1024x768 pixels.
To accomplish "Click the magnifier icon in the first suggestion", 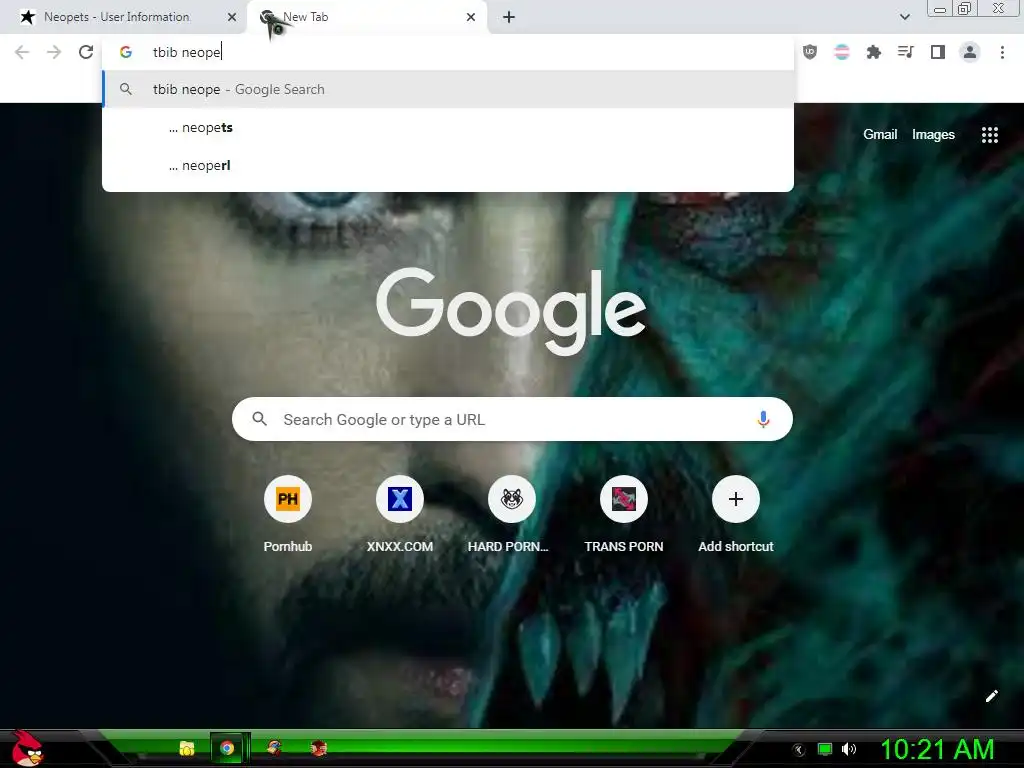I will tap(126, 89).
